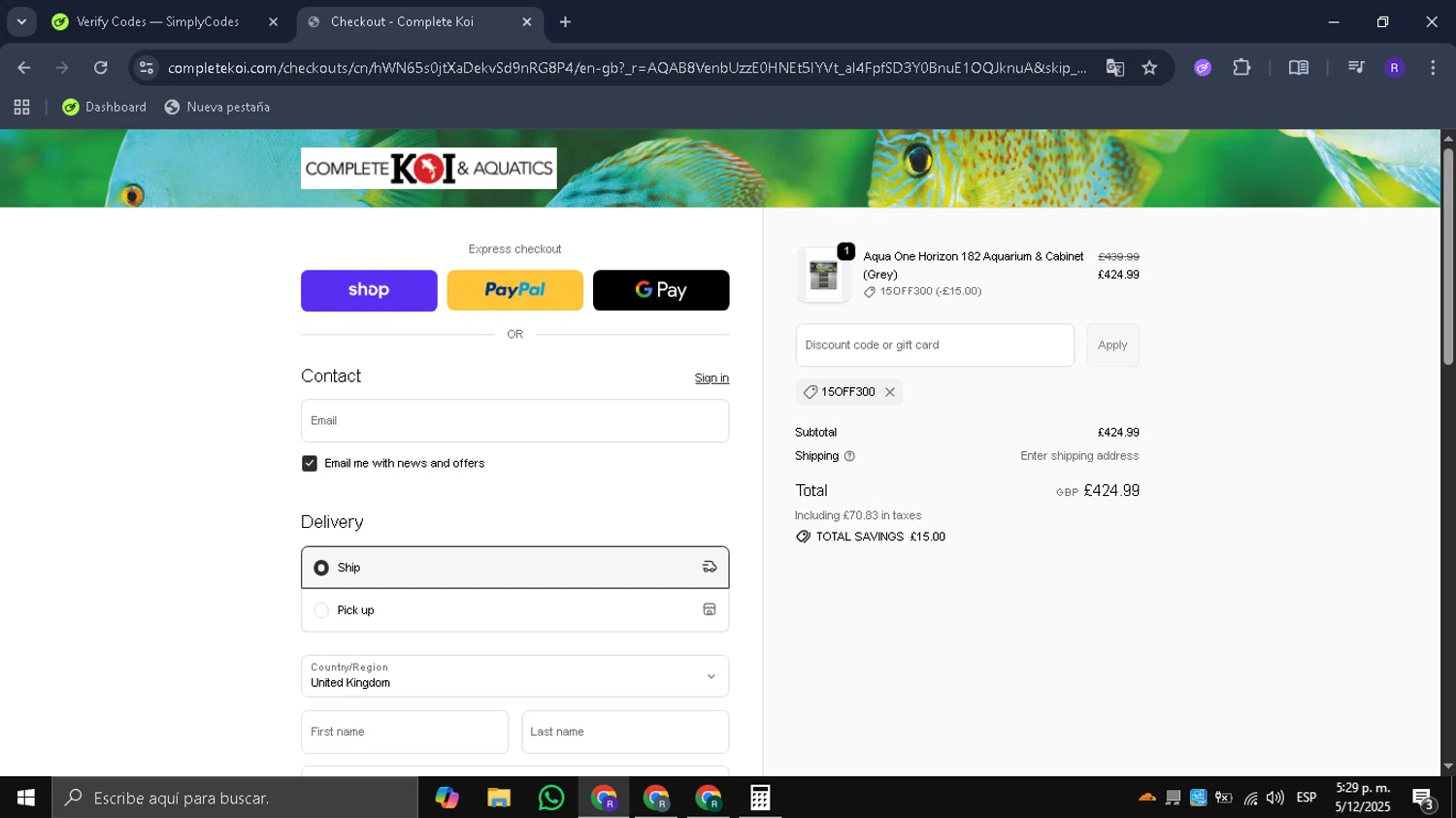Open Copilot from the taskbar
This screenshot has height=818, width=1456.
447,798
